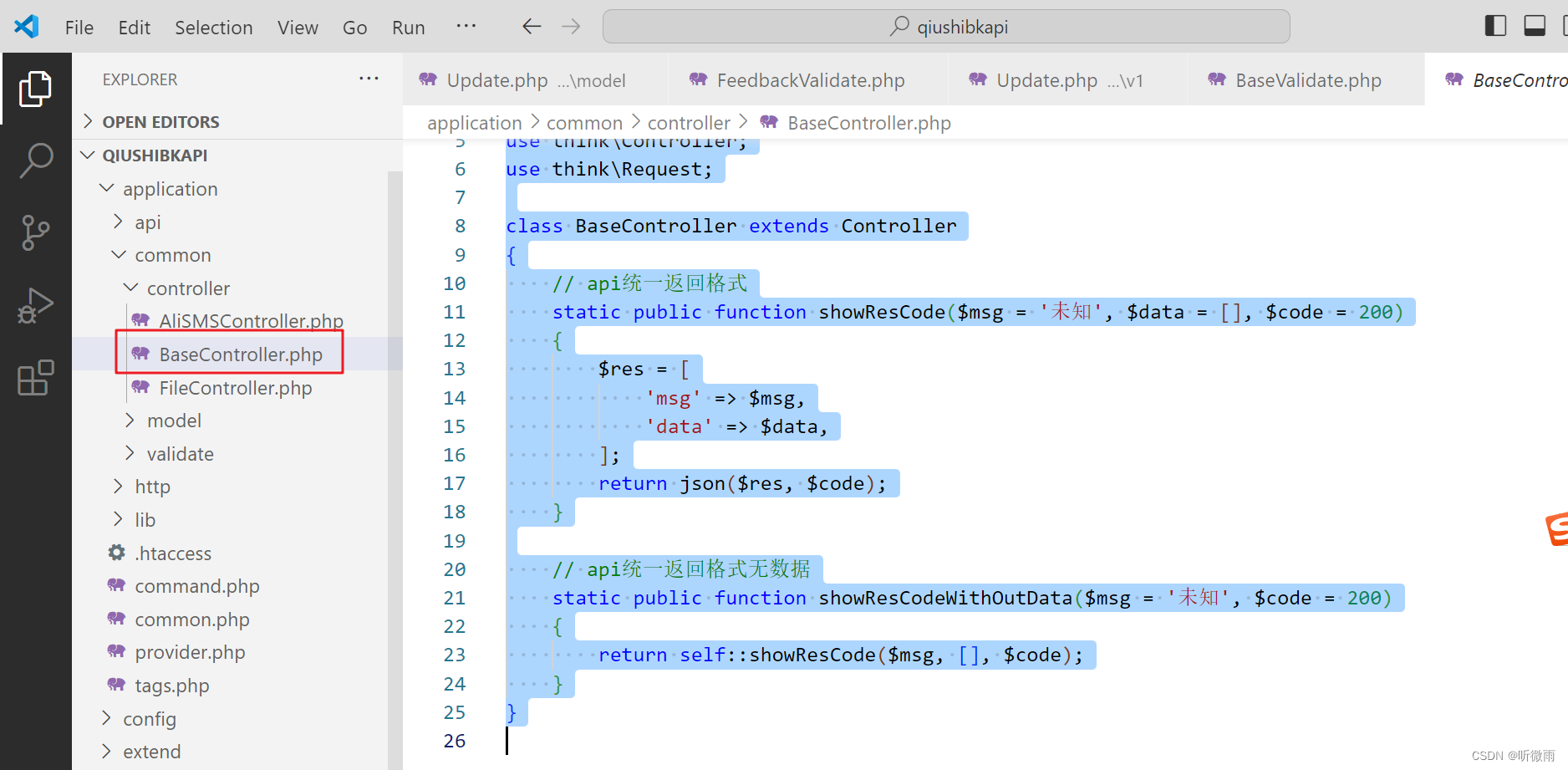This screenshot has height=770, width=1568.
Task: Switch to the BaseValidate.php tab
Action: tap(1306, 80)
